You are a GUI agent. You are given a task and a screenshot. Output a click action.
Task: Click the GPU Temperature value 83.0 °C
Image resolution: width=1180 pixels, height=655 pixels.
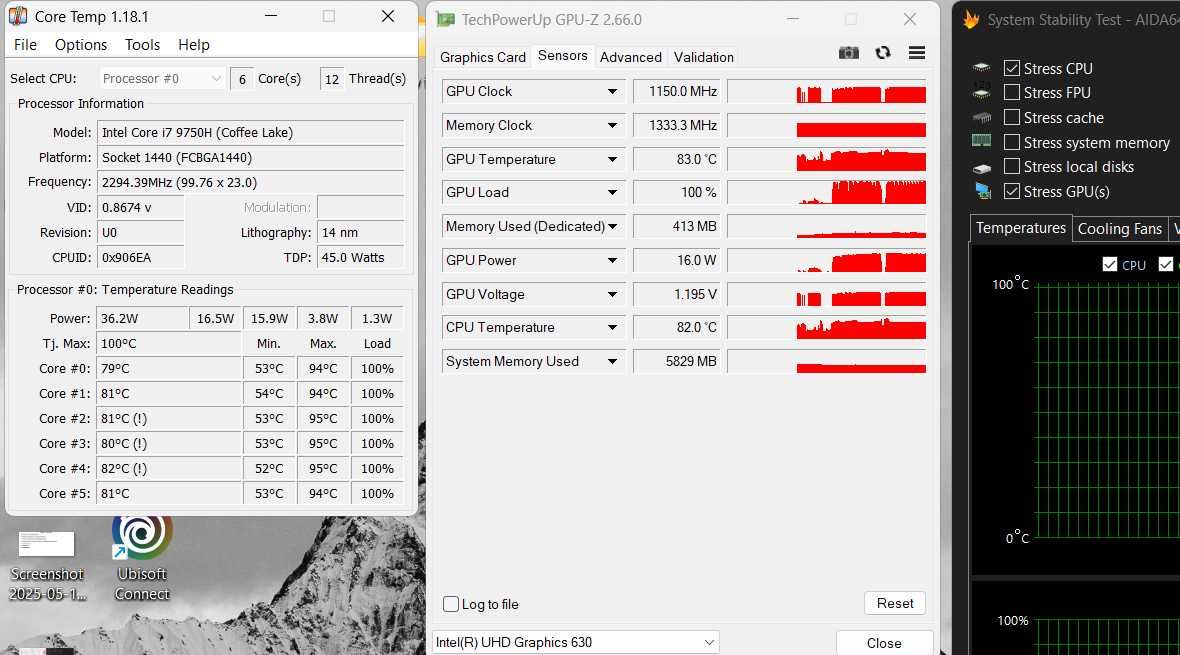click(x=677, y=159)
